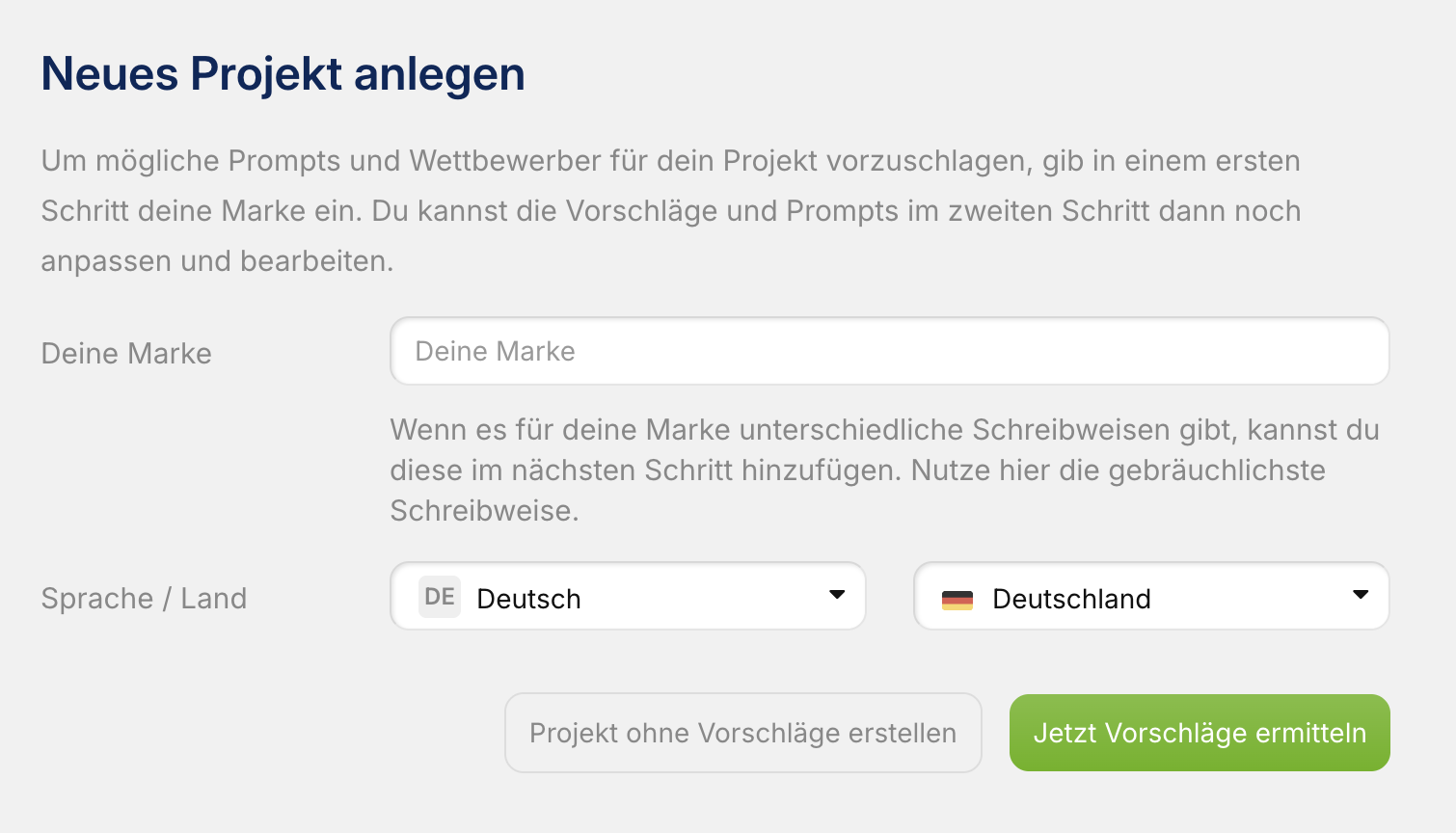Screen dimensions: 1456x833
Task: Click the German flag icon
Action: [x=957, y=600]
